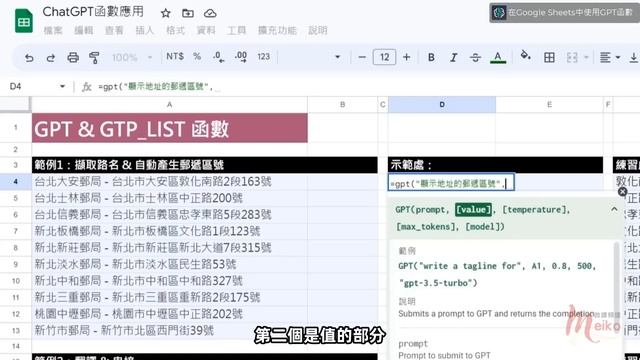The width and height of the screenshot is (640, 360).
Task: Select cell with 新竹市郵局 address
Action: click(x=169, y=330)
